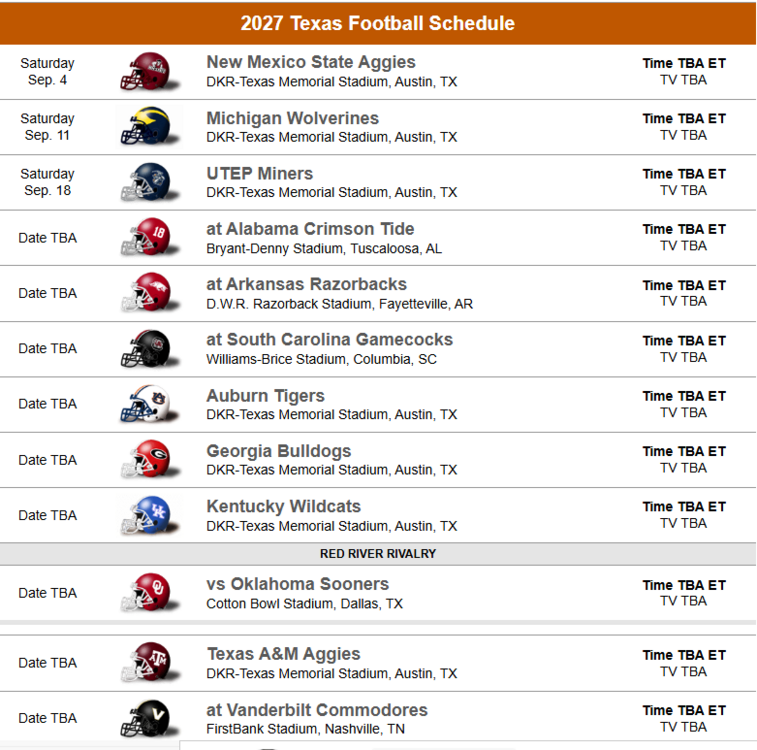Click the Vanderbilt Commodores helmet icon

click(145, 718)
